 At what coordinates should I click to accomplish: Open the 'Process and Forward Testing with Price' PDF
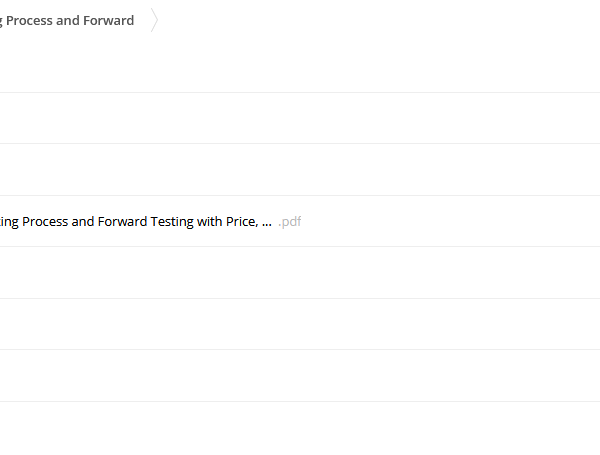click(136, 222)
